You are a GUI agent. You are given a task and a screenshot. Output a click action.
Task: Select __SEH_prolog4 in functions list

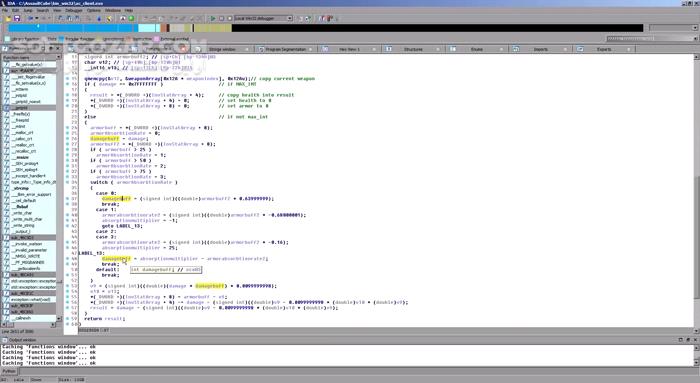[26, 163]
